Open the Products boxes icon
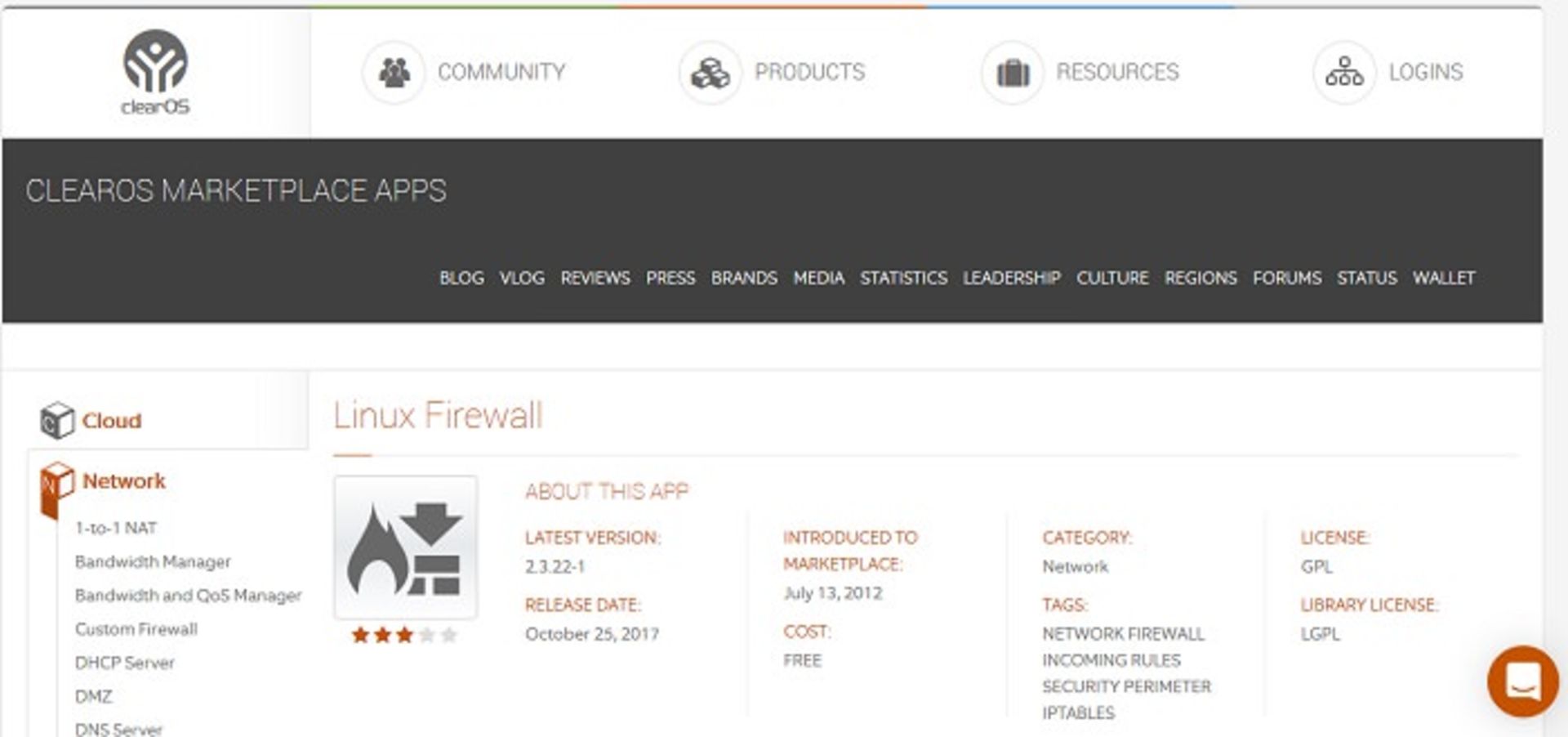Viewport: 1568px width, 737px height. (x=710, y=73)
